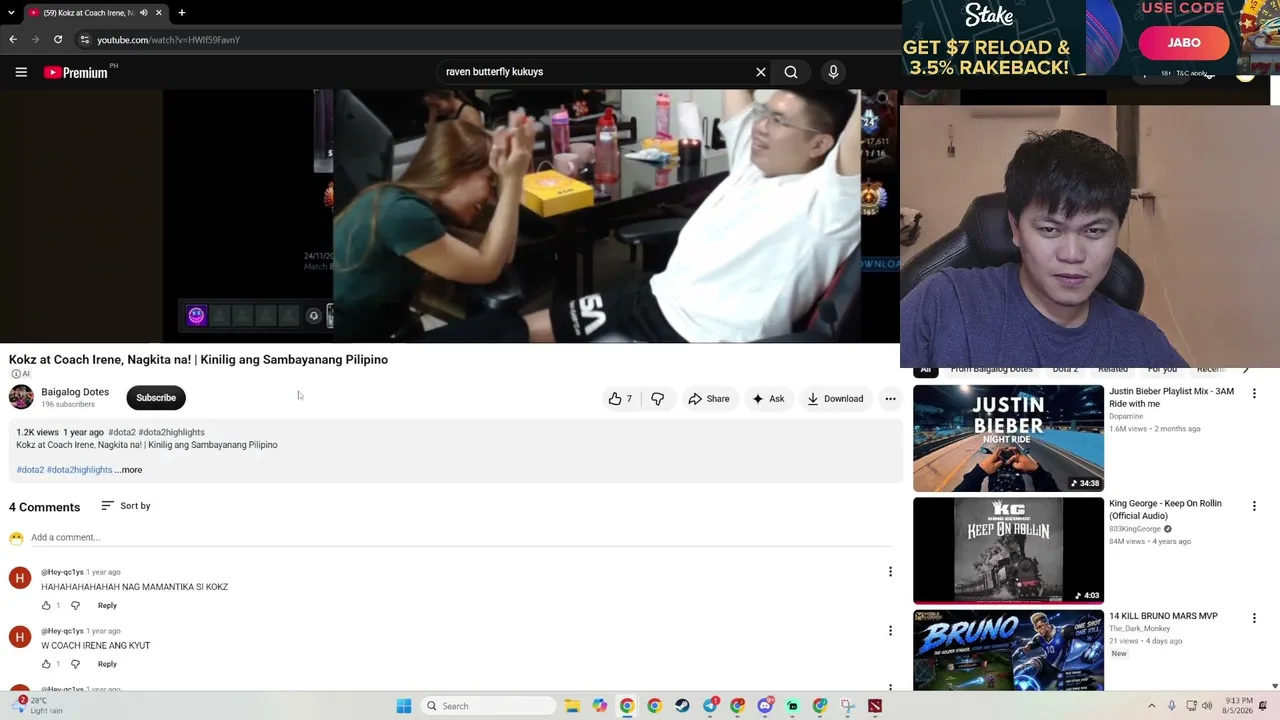Open the #dota2highlights hashtag in description
Screen dimensions: 1280x720
[79, 470]
